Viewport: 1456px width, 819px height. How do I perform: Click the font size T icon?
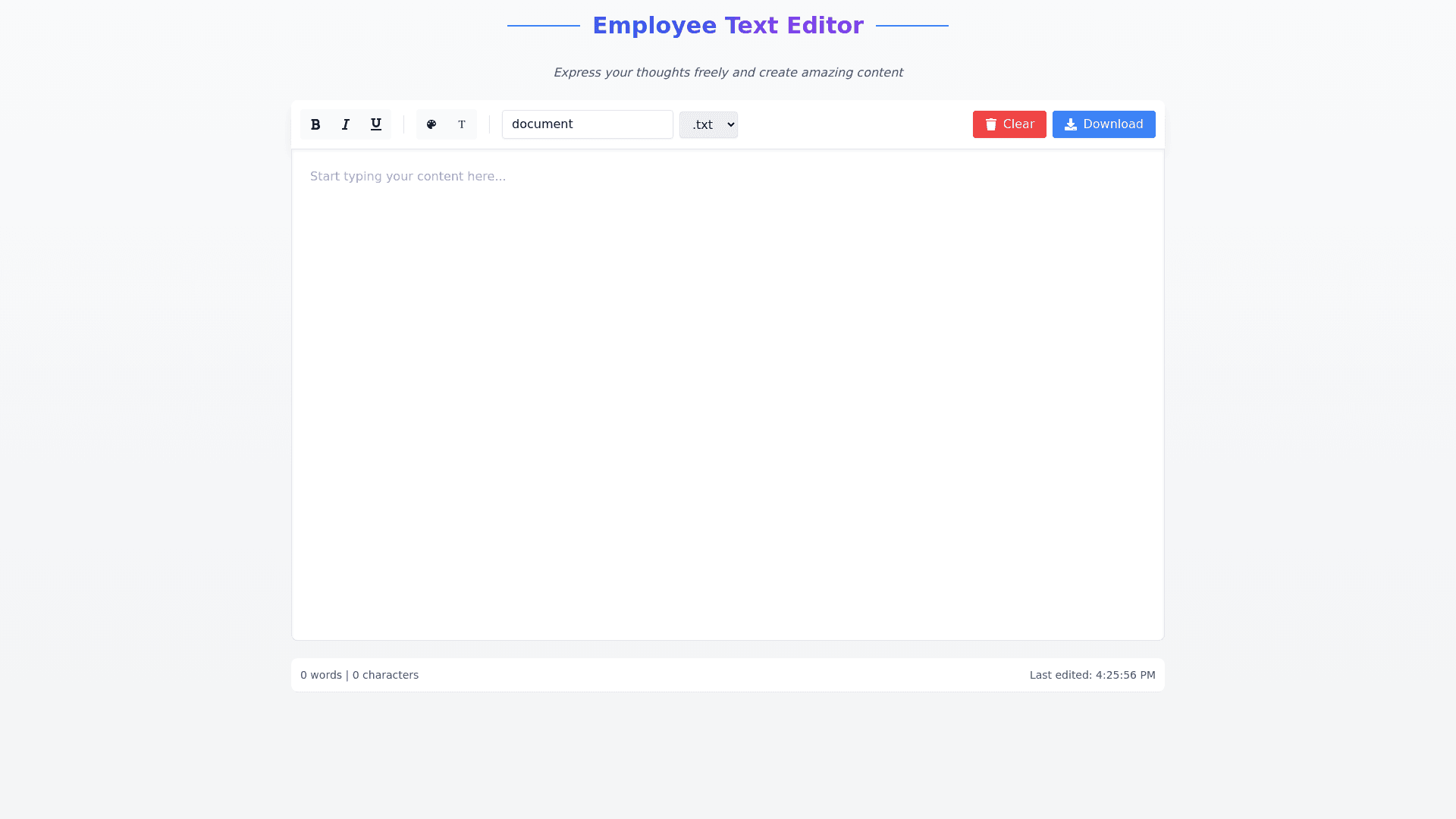click(462, 124)
